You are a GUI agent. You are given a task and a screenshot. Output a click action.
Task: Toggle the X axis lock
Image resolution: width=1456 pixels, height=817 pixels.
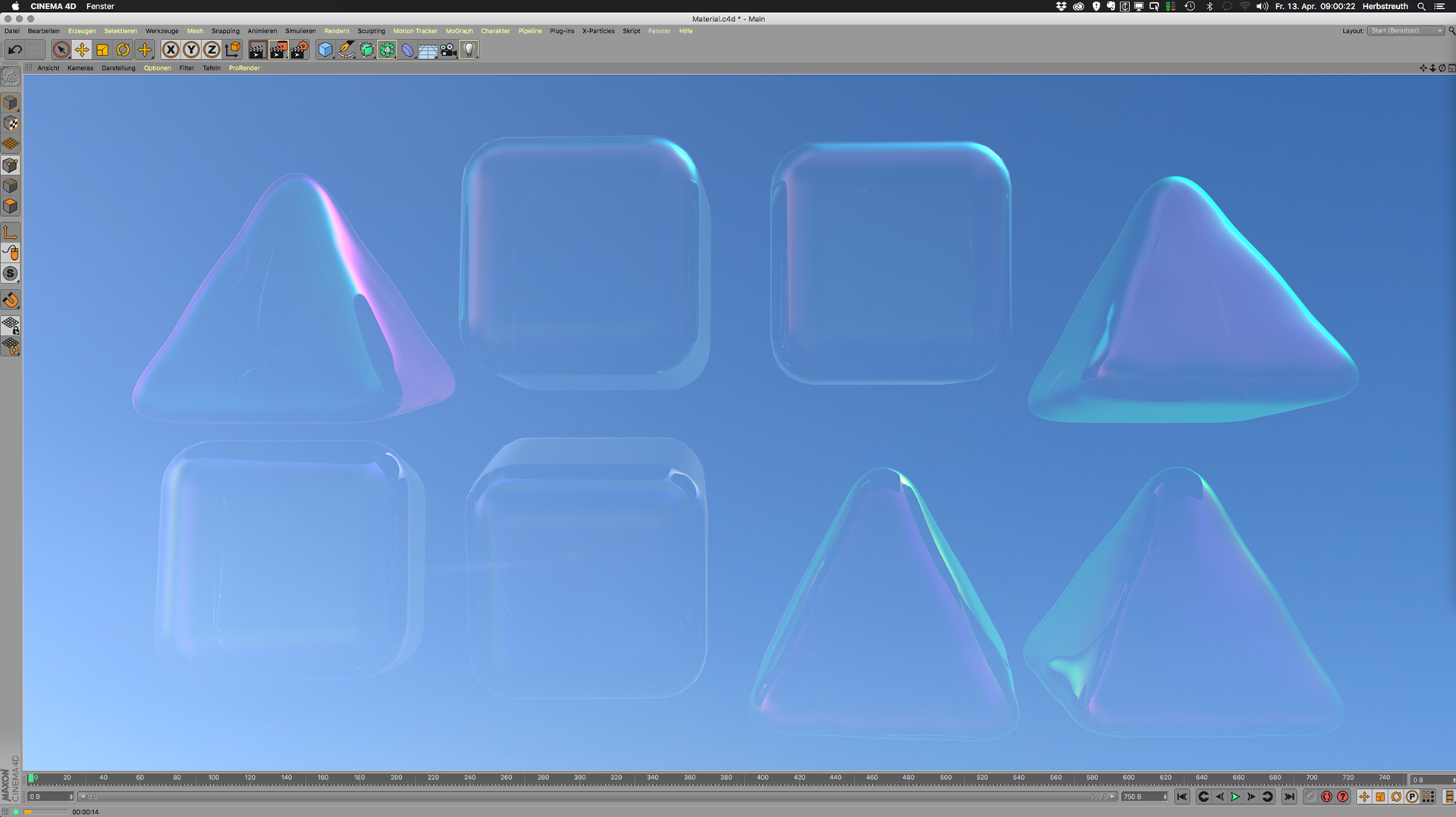(x=171, y=50)
